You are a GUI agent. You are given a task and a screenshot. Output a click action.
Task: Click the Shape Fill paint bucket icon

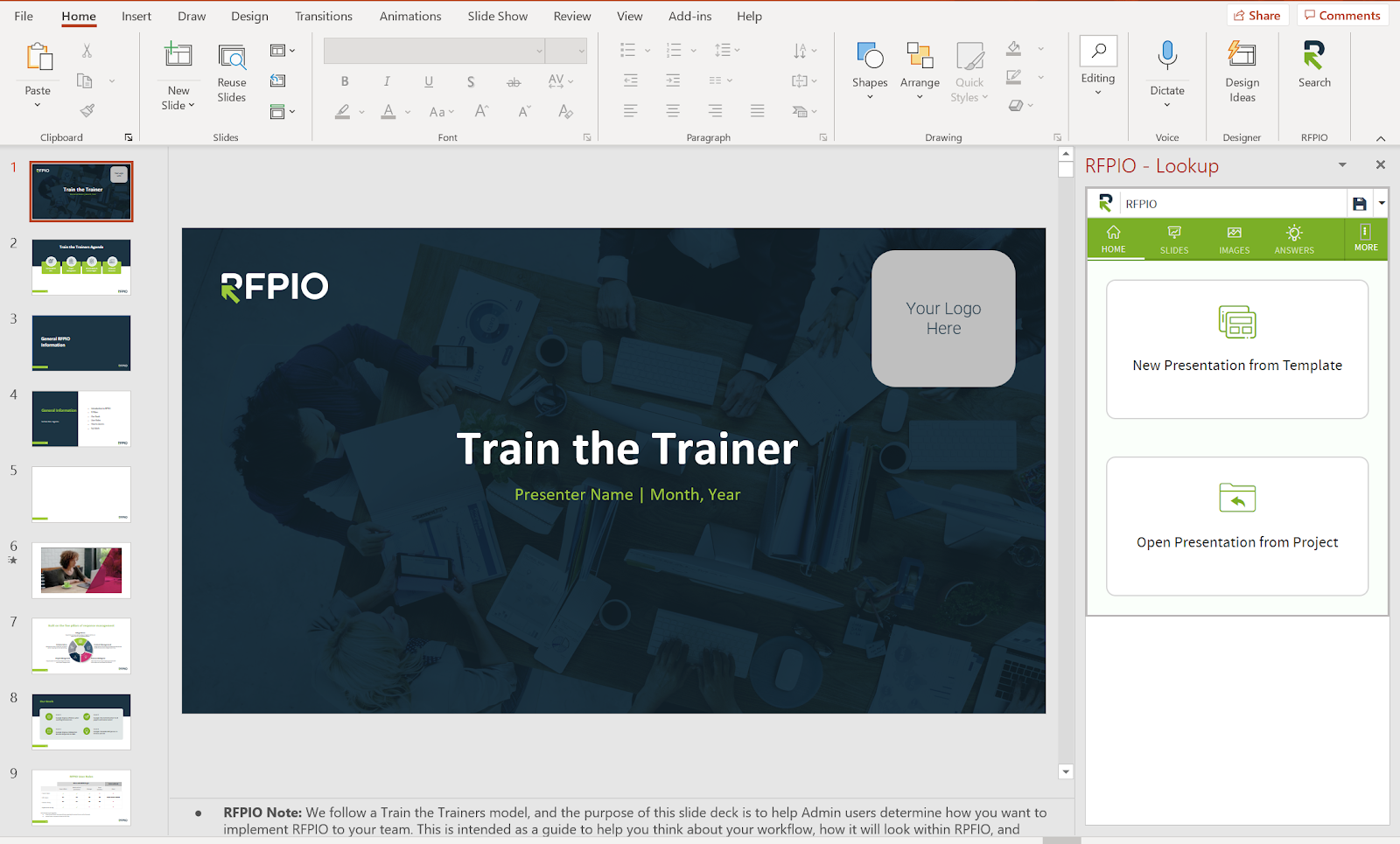(x=1014, y=49)
